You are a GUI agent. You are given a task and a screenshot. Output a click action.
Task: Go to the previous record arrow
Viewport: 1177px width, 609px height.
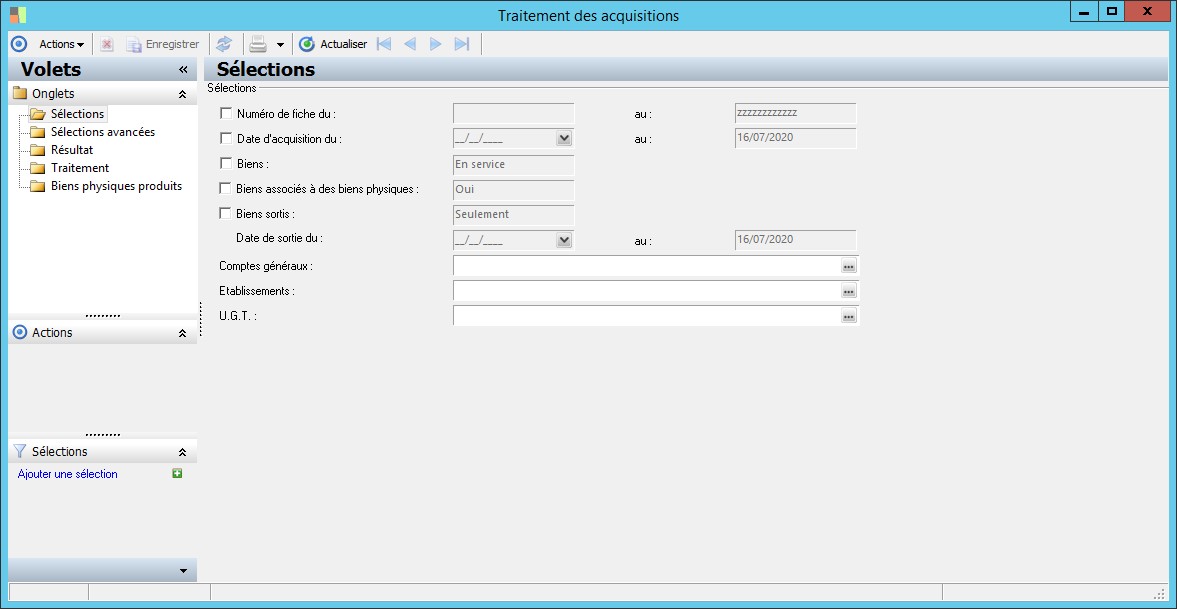(x=410, y=44)
